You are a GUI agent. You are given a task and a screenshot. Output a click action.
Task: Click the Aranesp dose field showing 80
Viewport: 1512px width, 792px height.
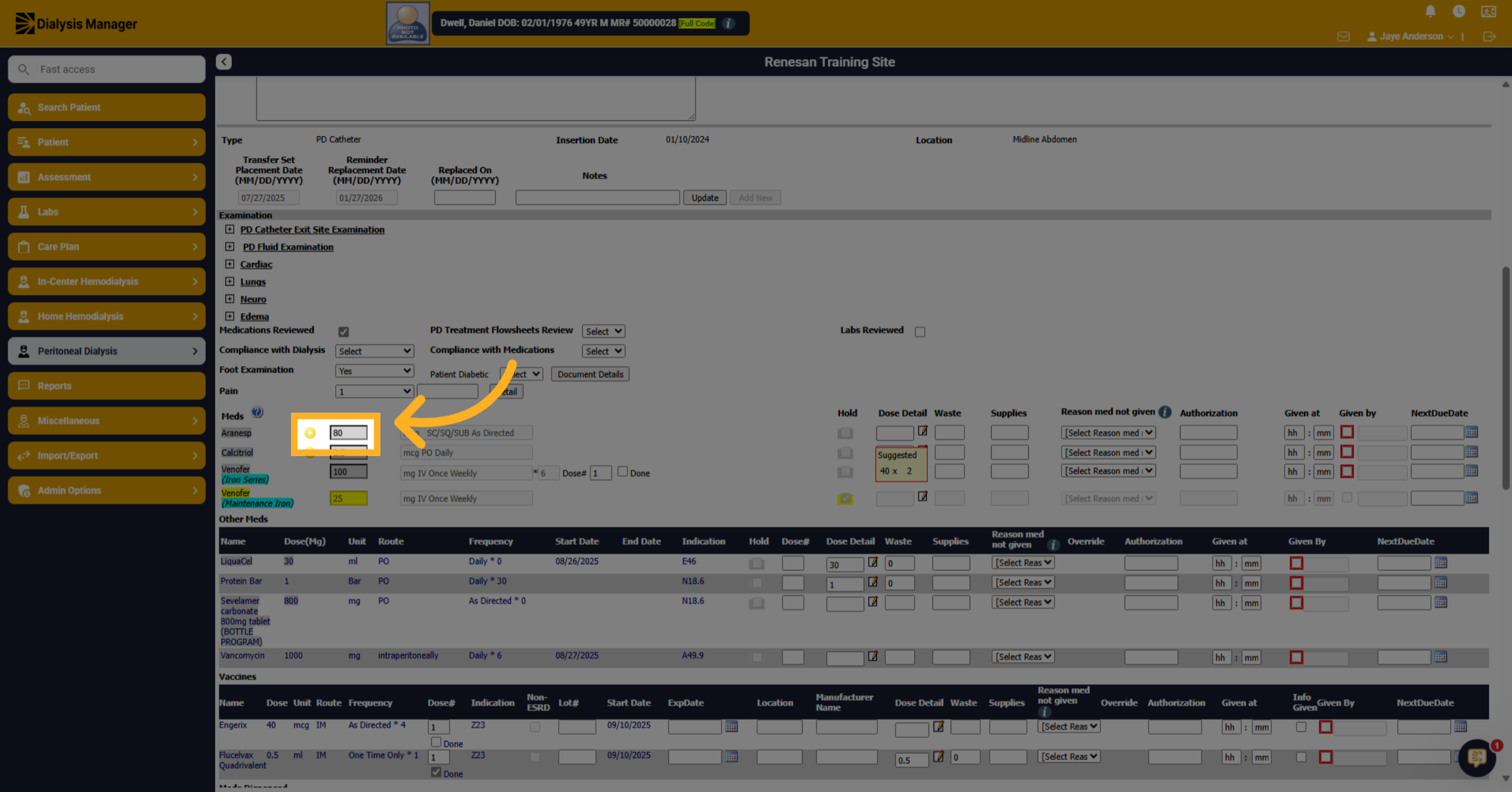[348, 433]
